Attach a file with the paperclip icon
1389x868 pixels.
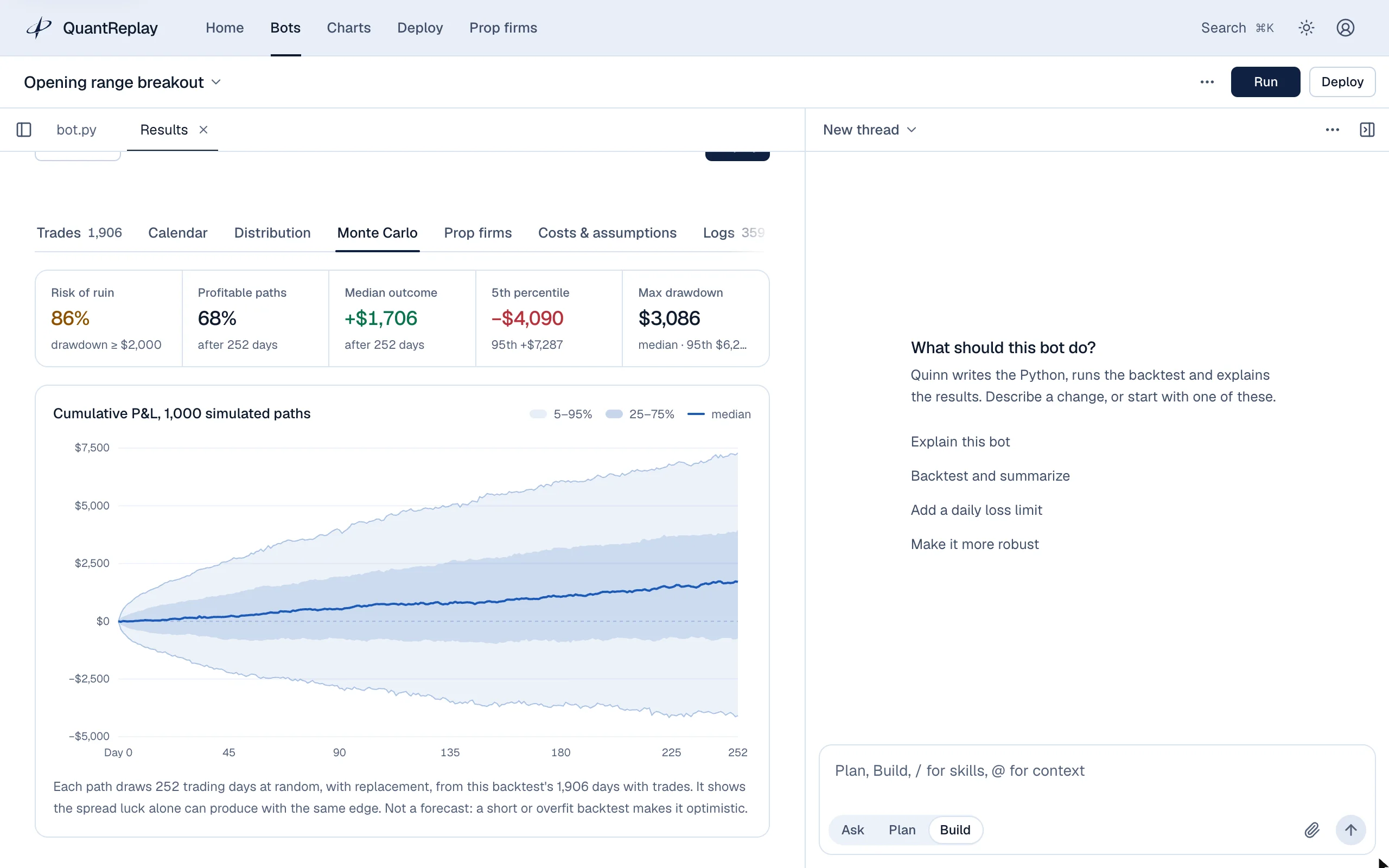[x=1312, y=829]
